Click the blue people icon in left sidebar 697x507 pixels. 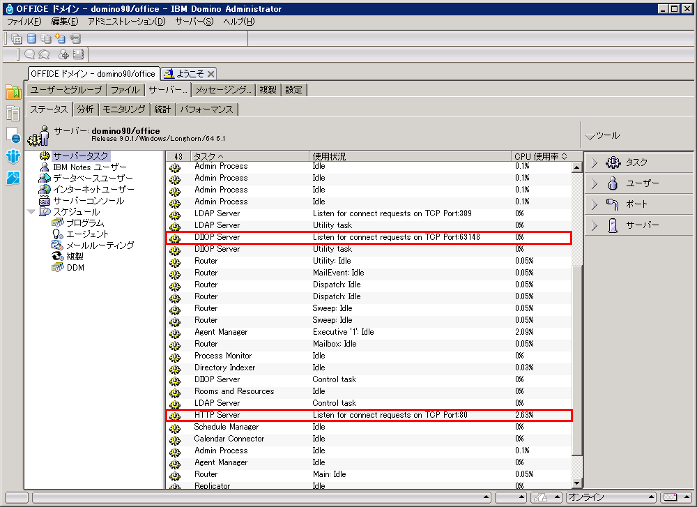pos(13,156)
